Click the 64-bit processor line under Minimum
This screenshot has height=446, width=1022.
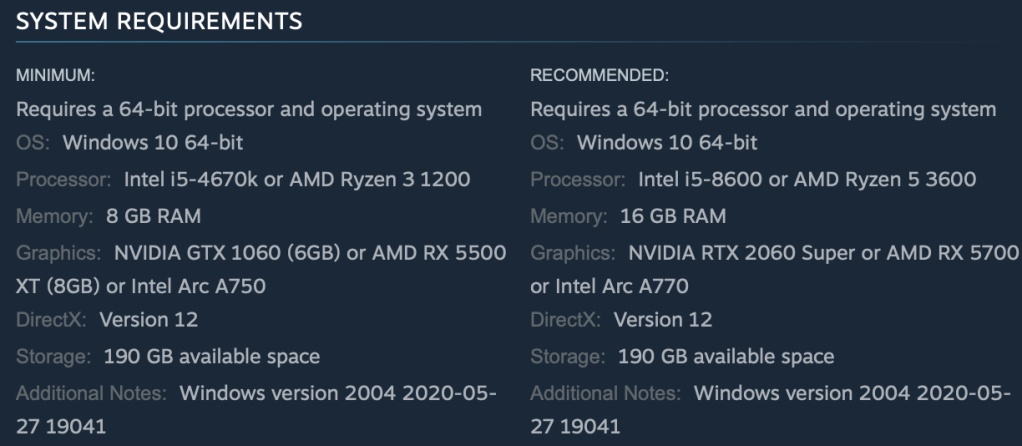(x=249, y=108)
